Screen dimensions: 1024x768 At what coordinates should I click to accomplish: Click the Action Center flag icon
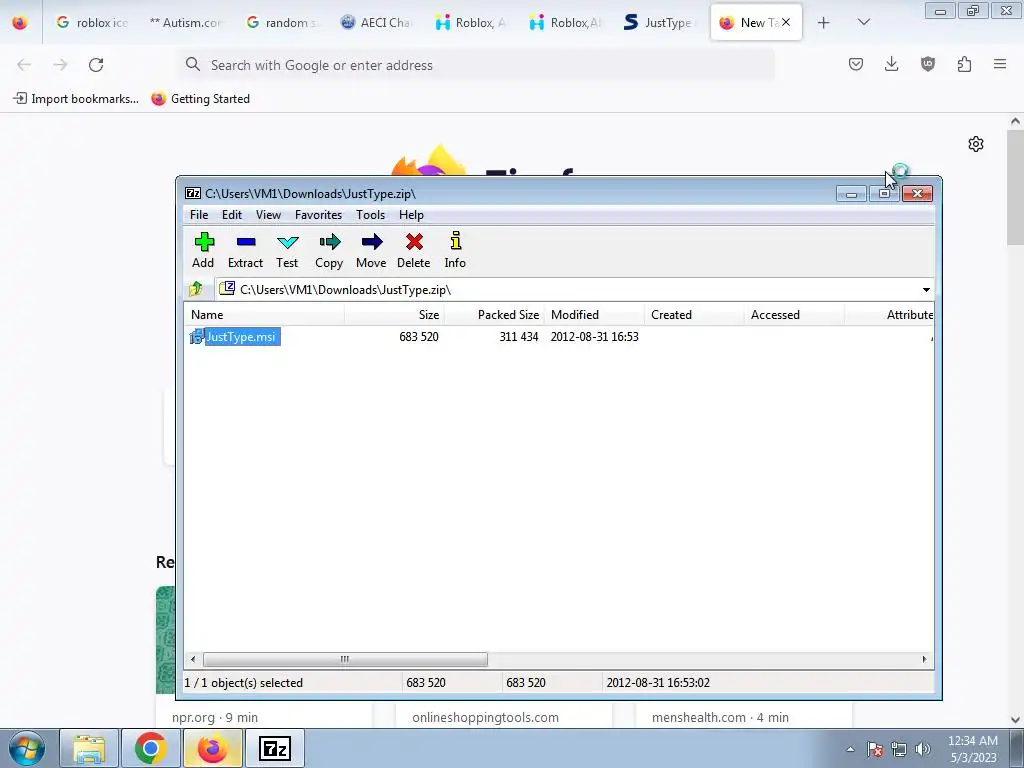point(875,749)
